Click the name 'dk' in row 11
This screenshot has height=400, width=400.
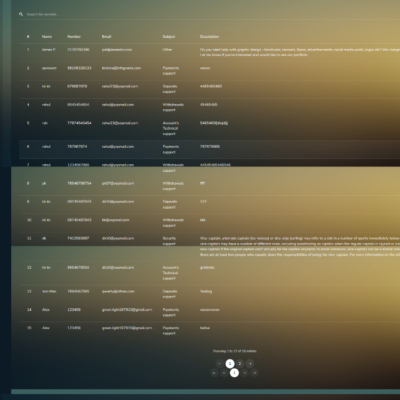click(44, 238)
